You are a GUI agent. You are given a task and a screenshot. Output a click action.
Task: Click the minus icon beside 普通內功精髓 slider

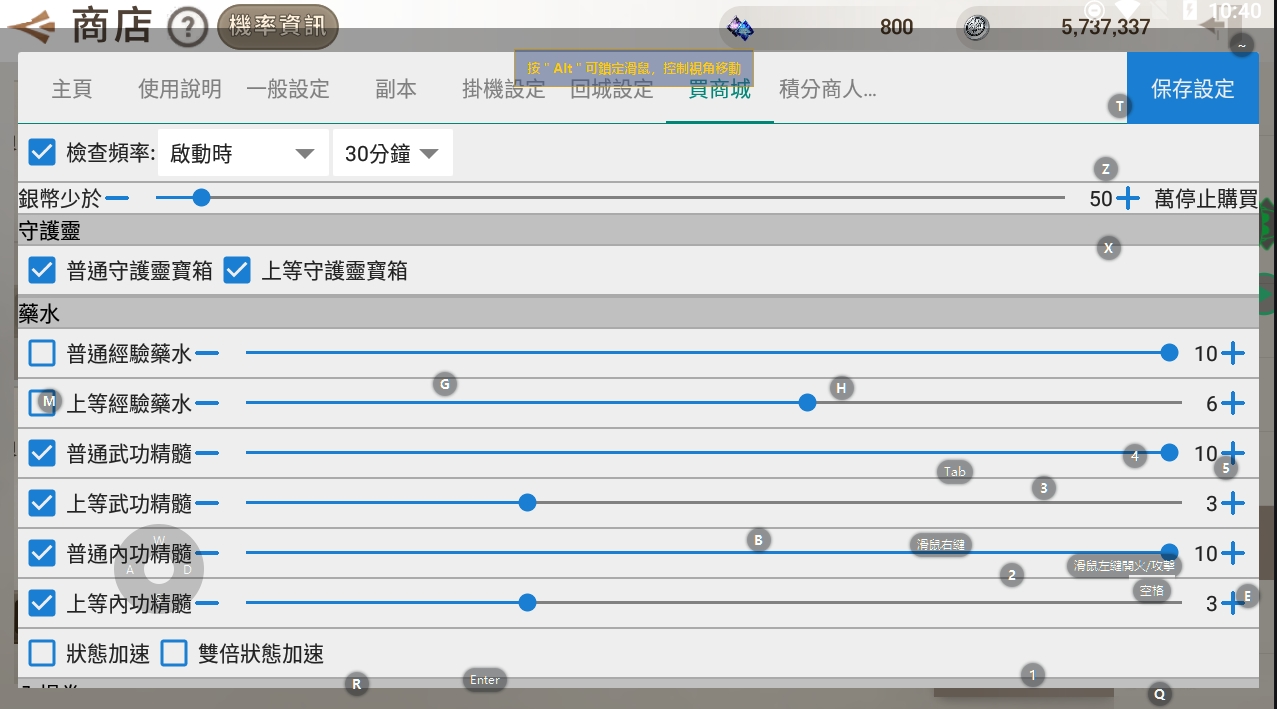point(210,553)
